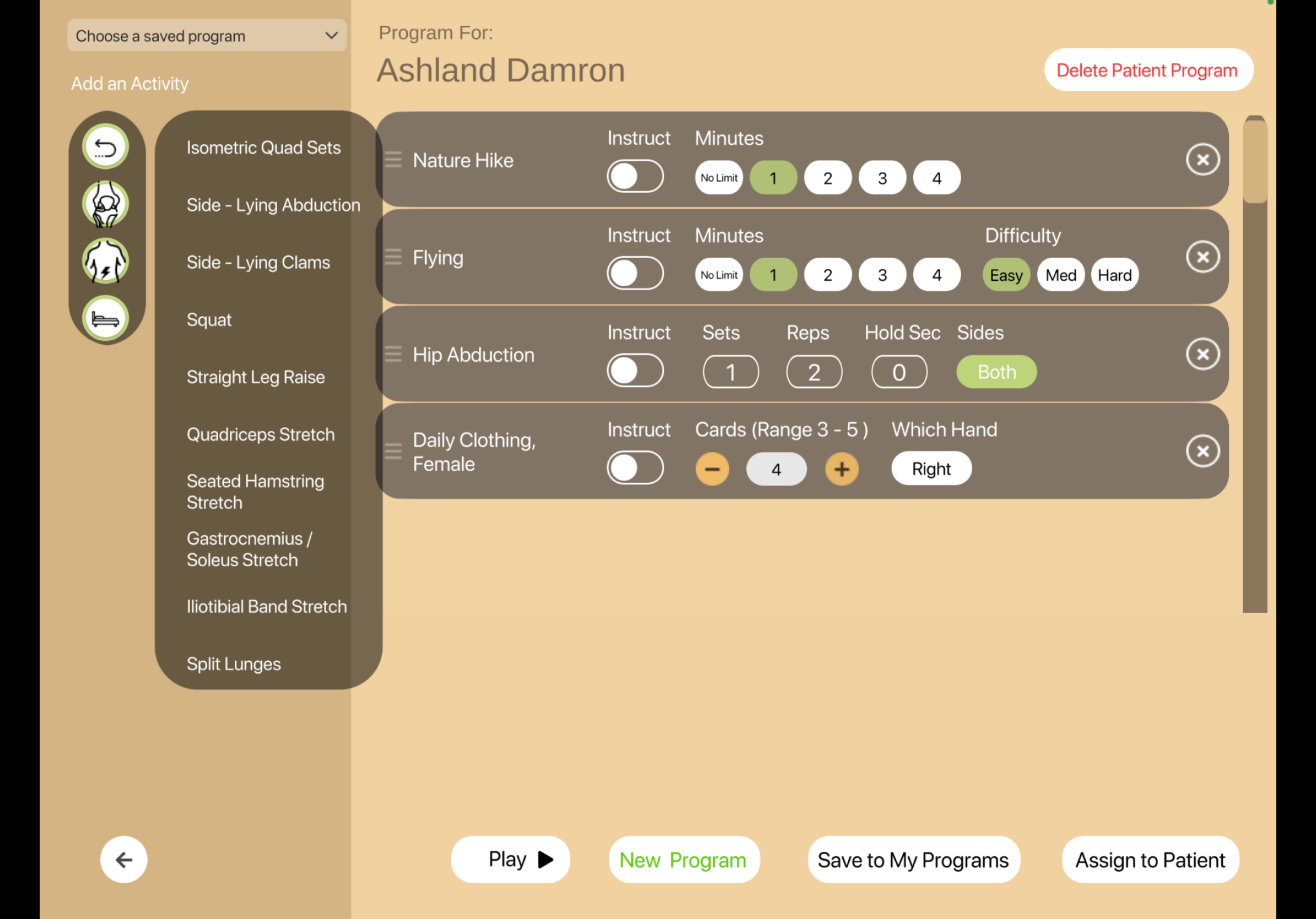Click the undo/return category icon

coord(105,147)
